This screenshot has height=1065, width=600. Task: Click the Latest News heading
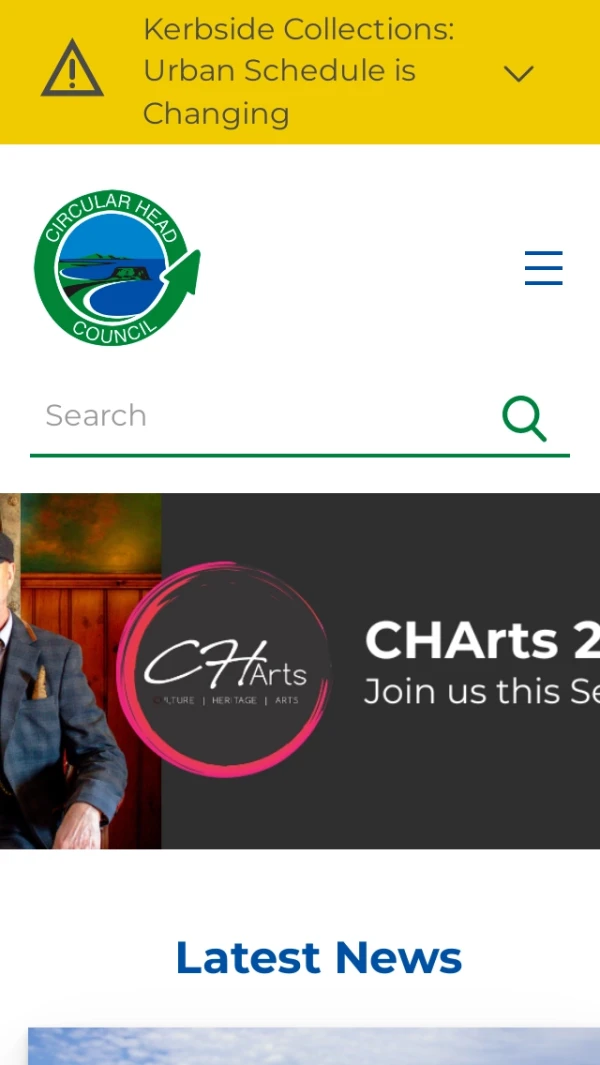click(319, 958)
